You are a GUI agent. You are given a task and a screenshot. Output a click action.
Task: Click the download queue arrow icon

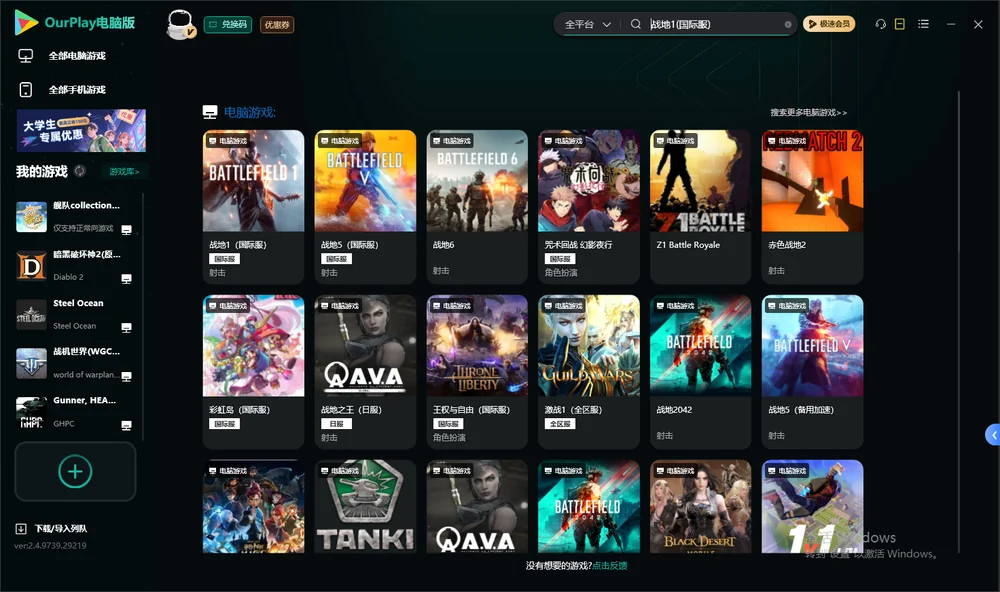[21, 529]
